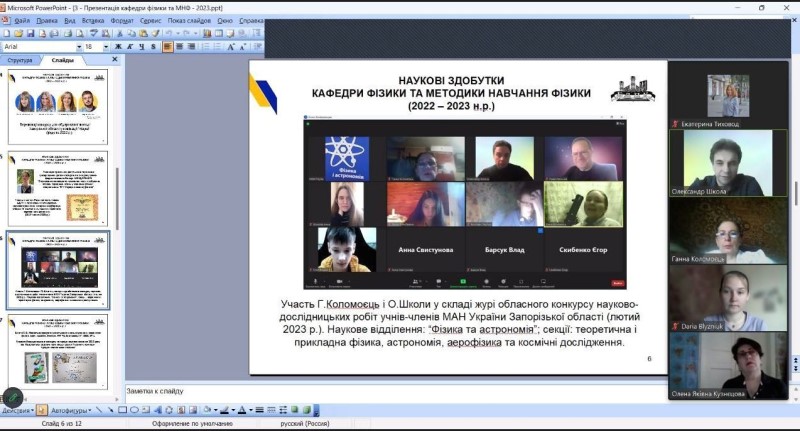This screenshot has width=800, height=431.
Task: Run the spelling check icon
Action: [93, 33]
